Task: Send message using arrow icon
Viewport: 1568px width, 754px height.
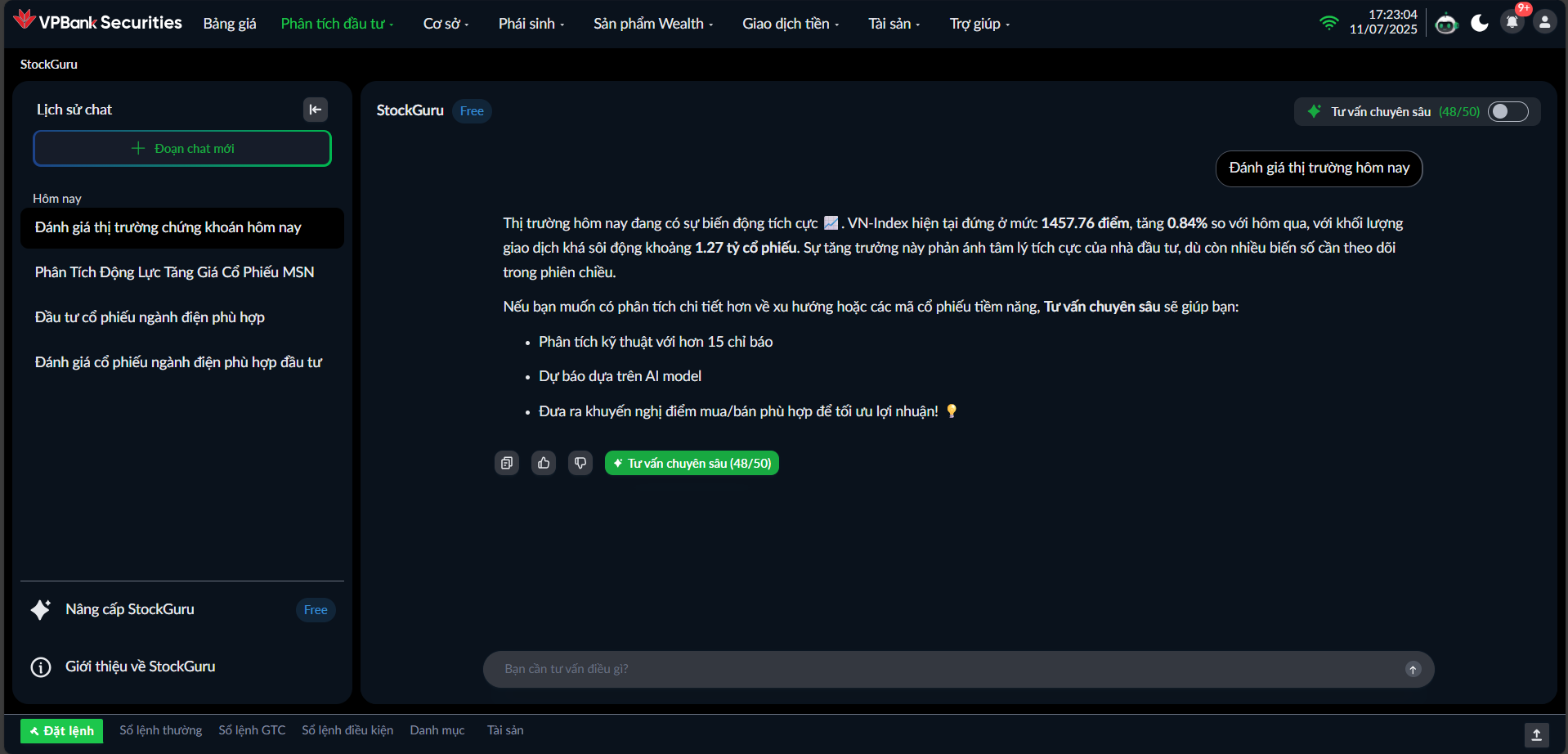Action: [1413, 669]
